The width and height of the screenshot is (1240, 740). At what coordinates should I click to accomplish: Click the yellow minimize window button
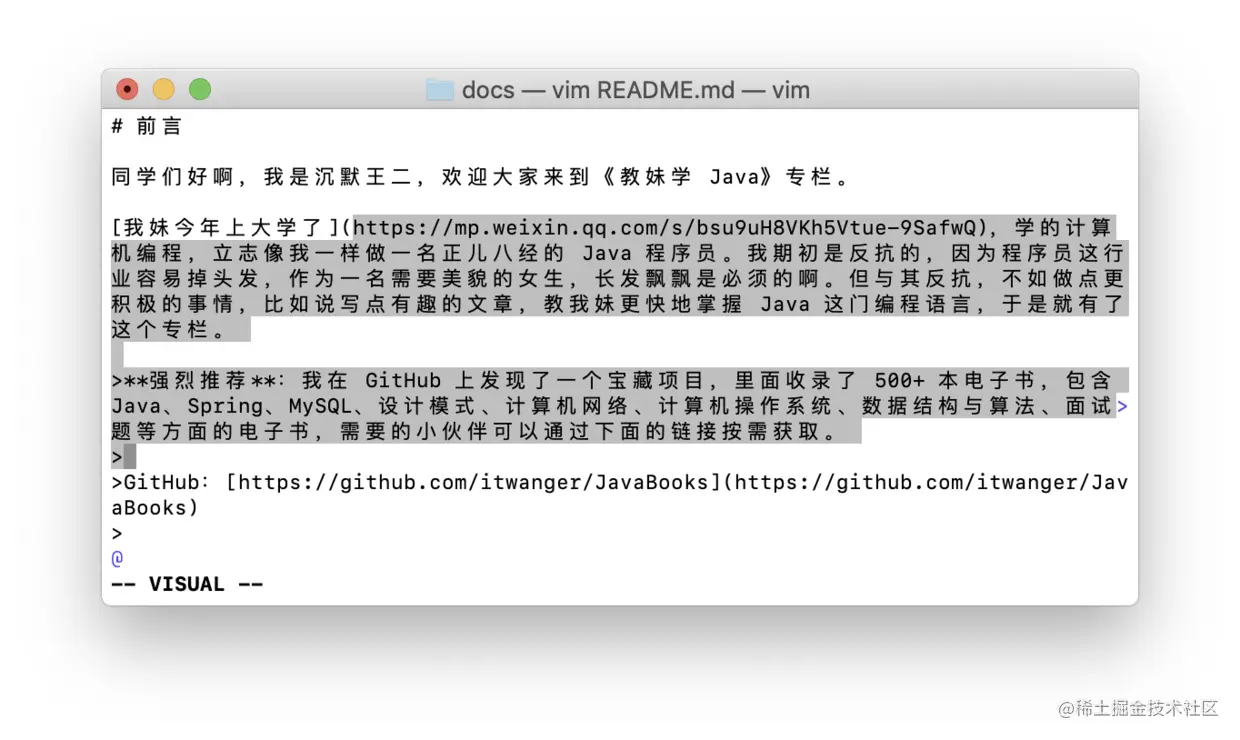(x=163, y=90)
